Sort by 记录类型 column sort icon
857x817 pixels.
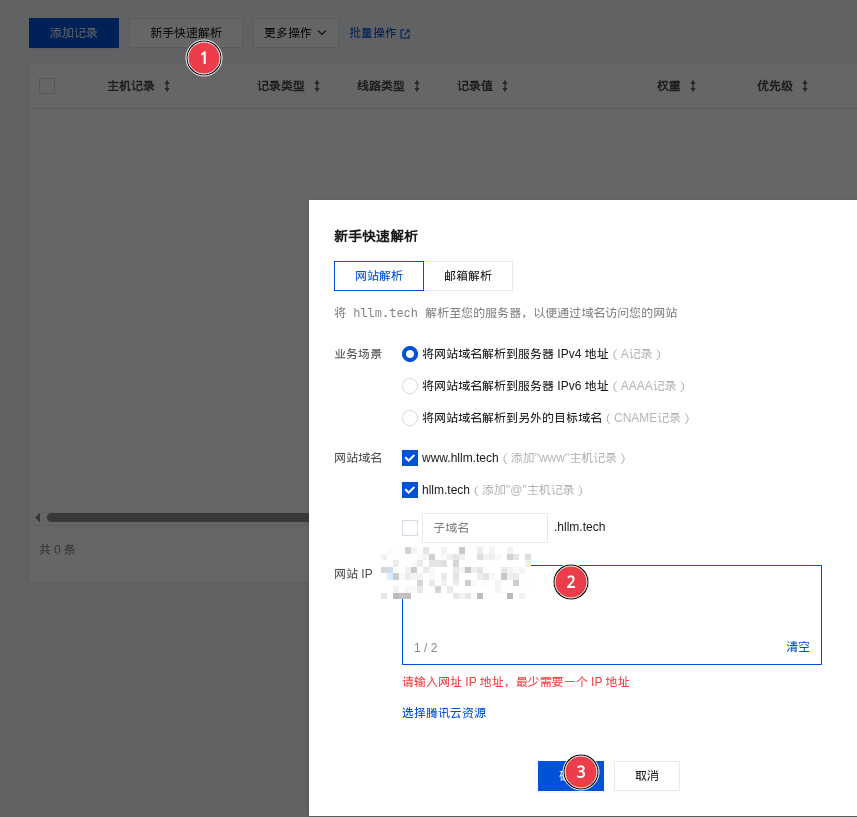317,86
